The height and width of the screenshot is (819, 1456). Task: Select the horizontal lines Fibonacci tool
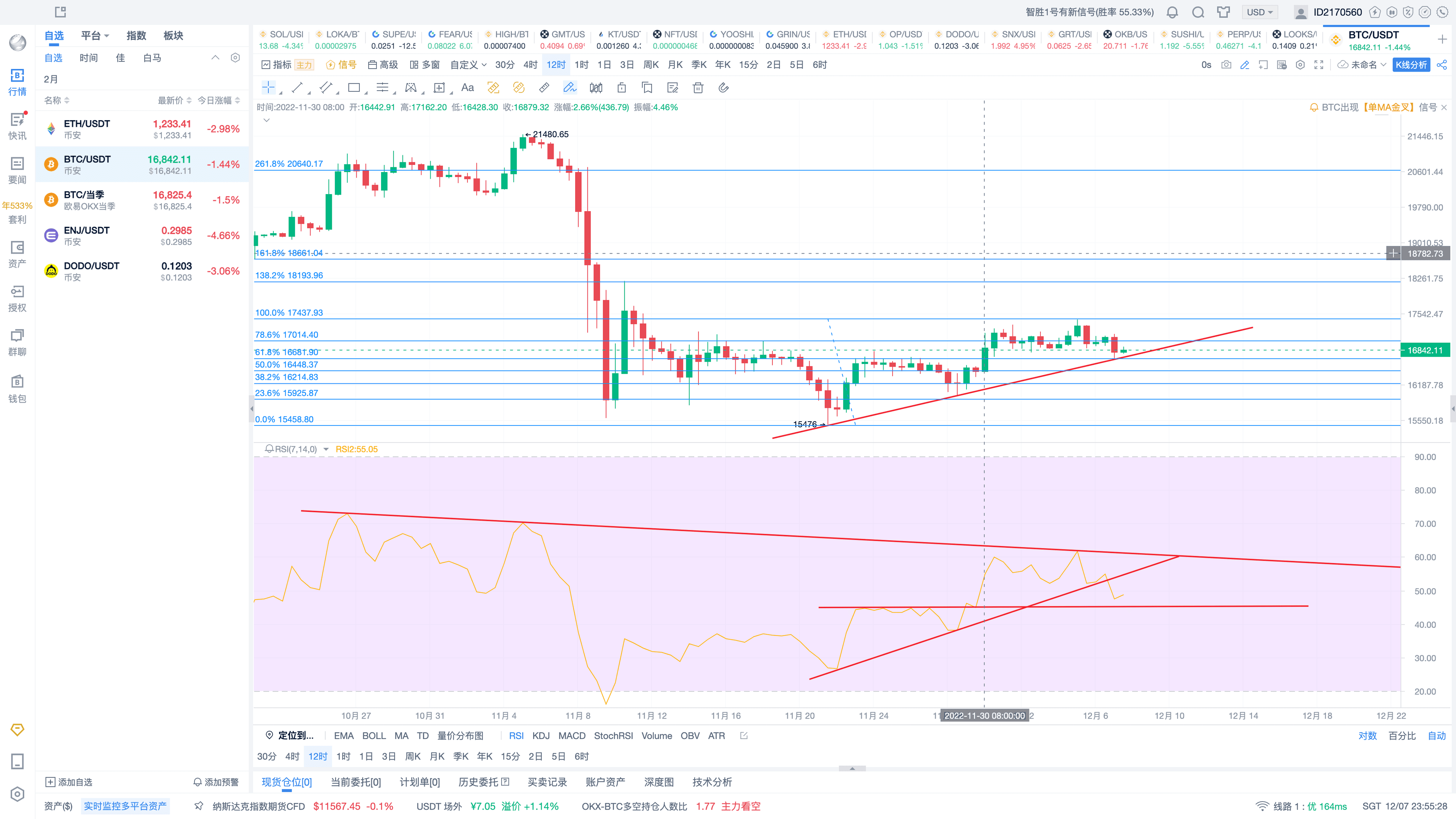[383, 88]
